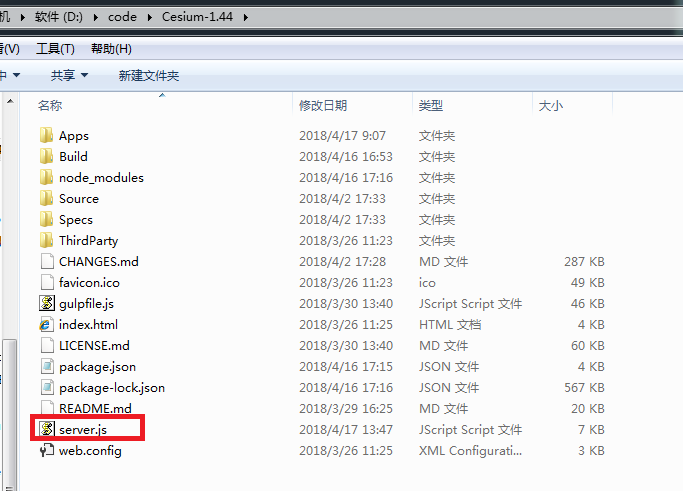The height and width of the screenshot is (491, 683).
Task: Open the Apps folder icon
Action: [47, 135]
